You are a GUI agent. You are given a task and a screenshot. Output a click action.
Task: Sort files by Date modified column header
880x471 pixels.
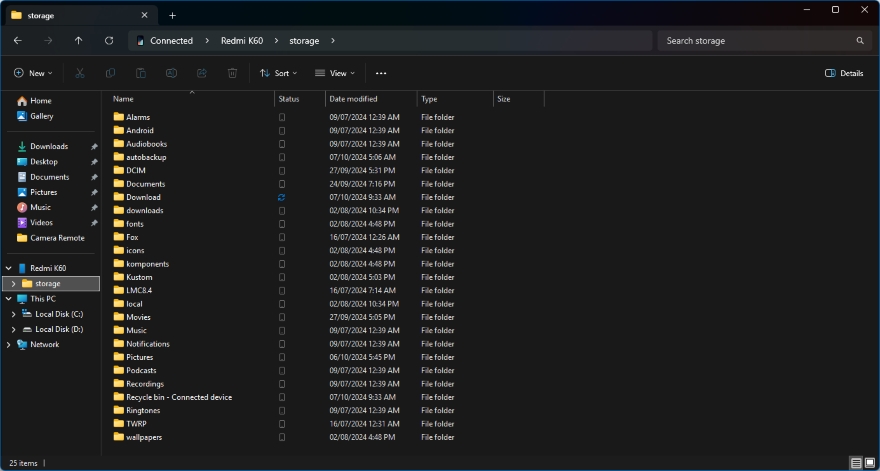coord(354,99)
